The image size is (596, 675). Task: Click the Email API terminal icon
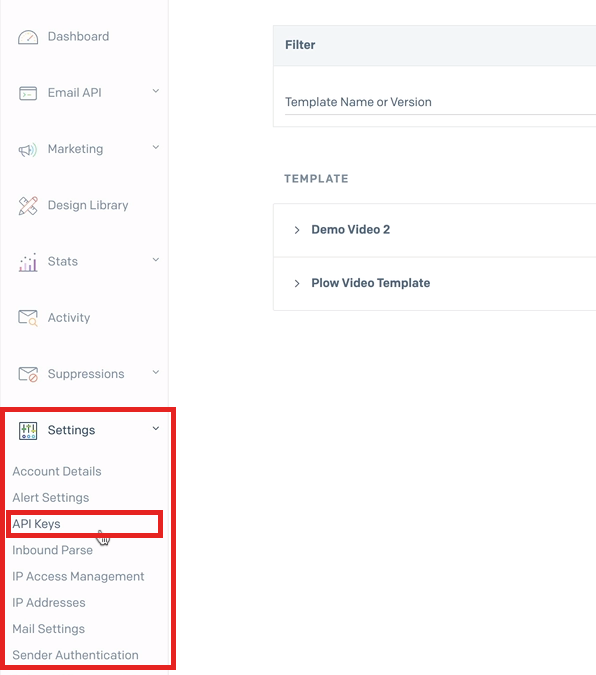coord(28,93)
